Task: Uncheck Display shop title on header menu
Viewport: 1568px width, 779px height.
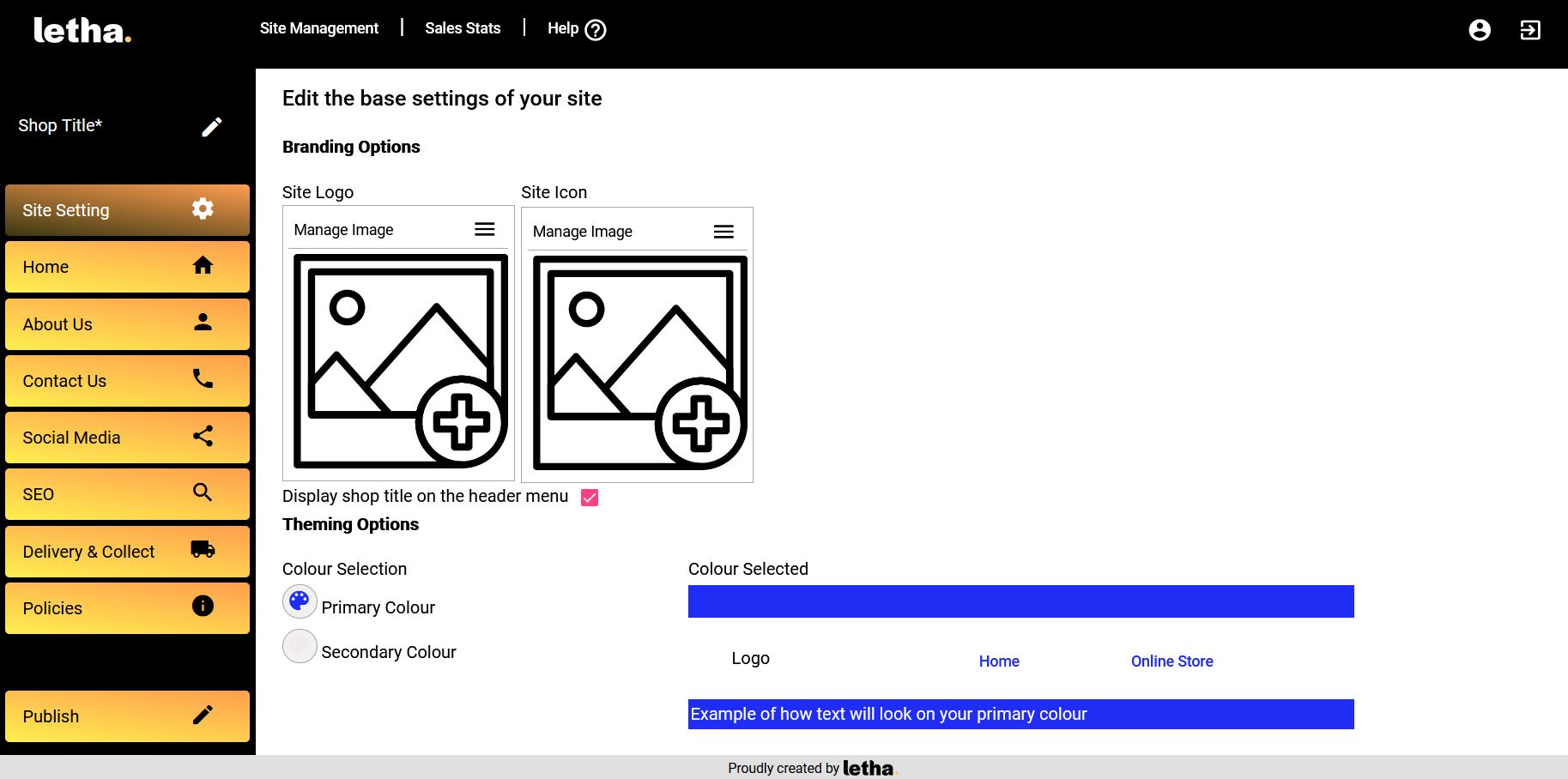Action: point(590,498)
